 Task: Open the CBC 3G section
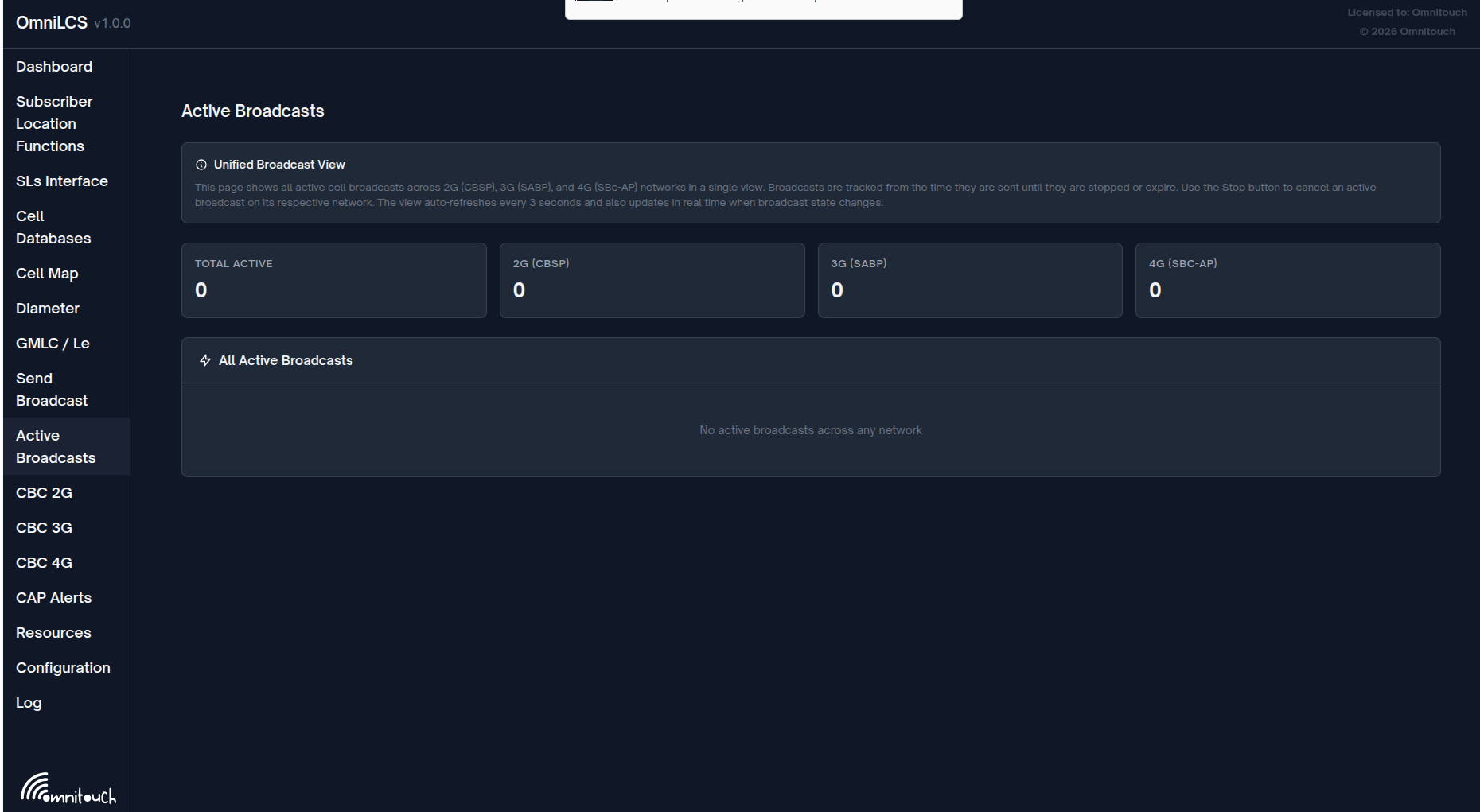pyautogui.click(x=44, y=528)
